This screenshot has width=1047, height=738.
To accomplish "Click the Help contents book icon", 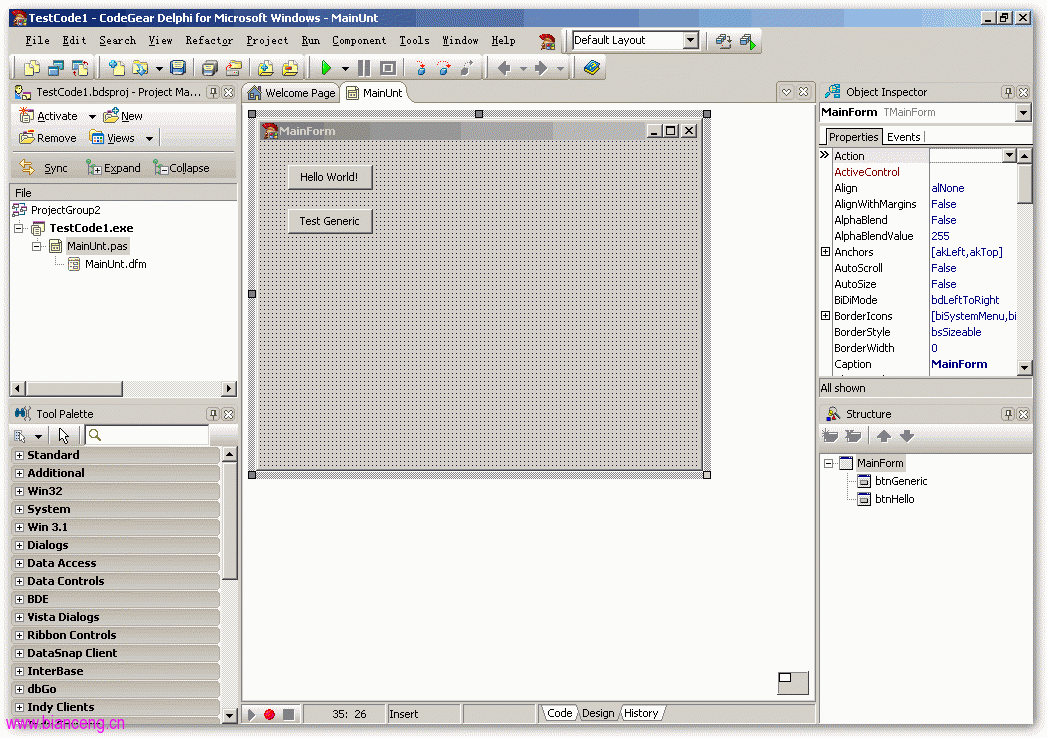I will coord(592,67).
